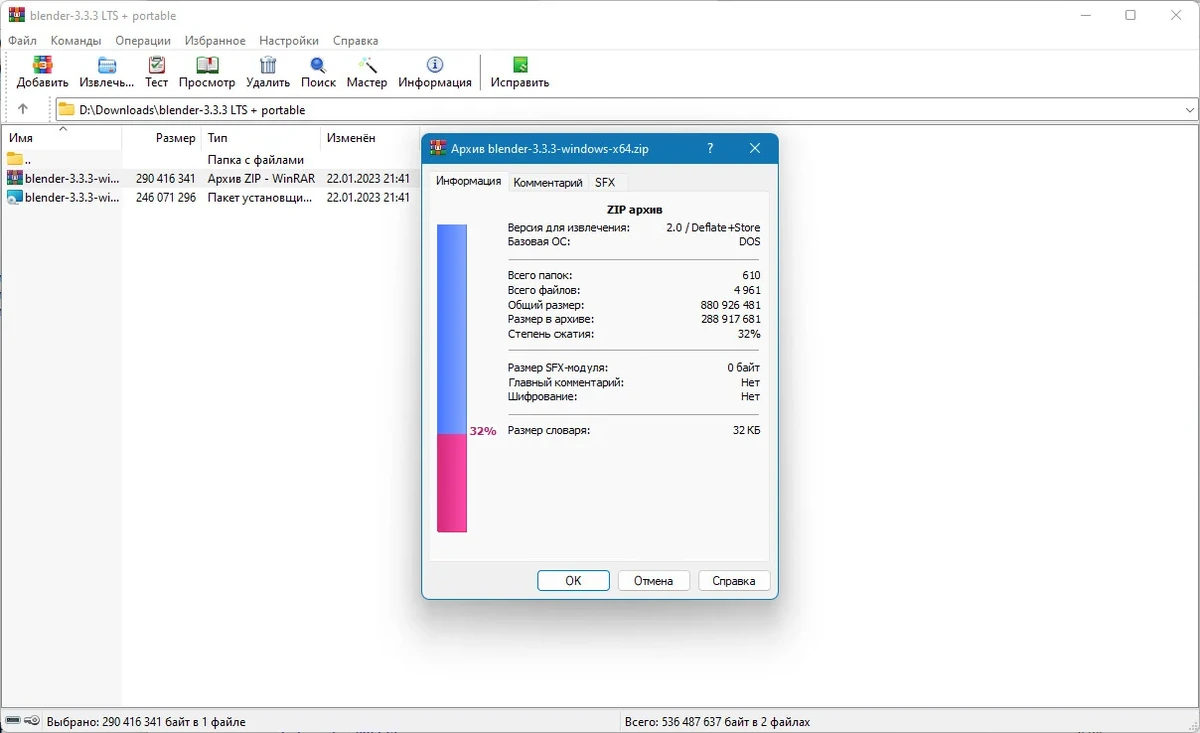Open the Избранное menu
The width and height of the screenshot is (1200, 733).
215,41
